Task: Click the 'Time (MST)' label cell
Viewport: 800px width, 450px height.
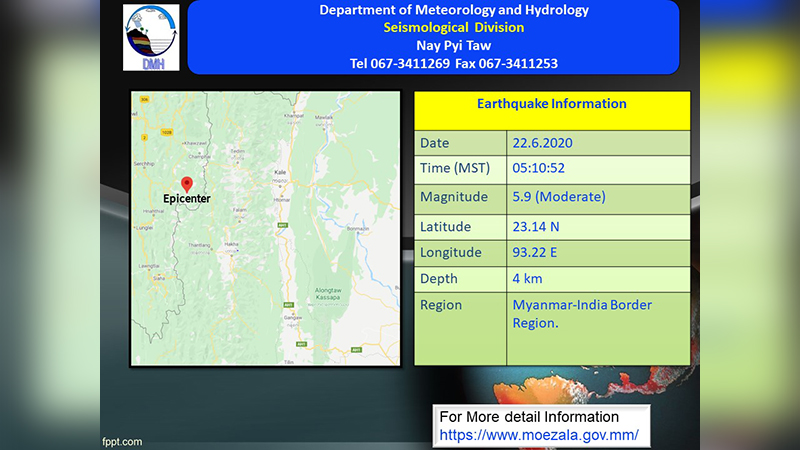Action: pos(460,170)
